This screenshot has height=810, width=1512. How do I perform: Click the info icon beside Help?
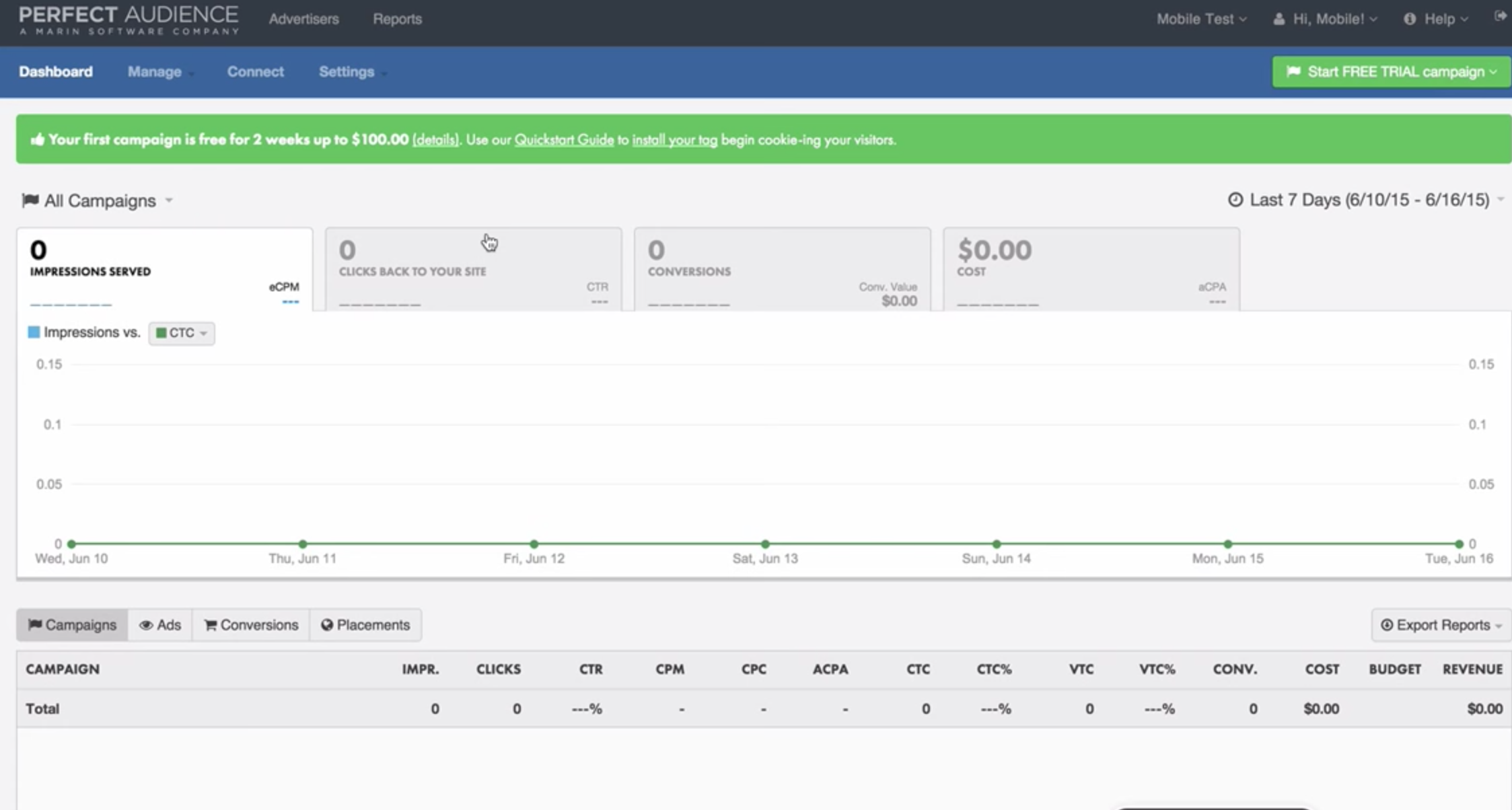tap(1410, 19)
